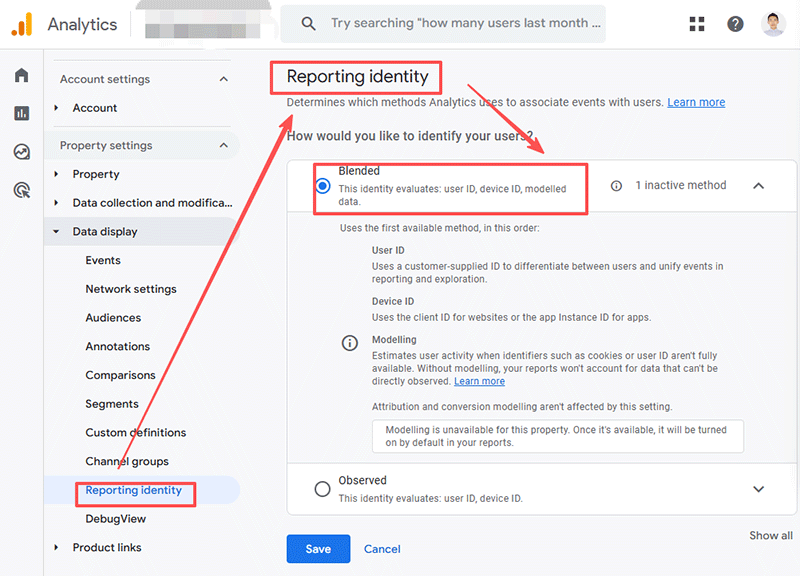Click the Cancel link
Image resolution: width=800 pixels, height=576 pixels.
[x=382, y=549]
